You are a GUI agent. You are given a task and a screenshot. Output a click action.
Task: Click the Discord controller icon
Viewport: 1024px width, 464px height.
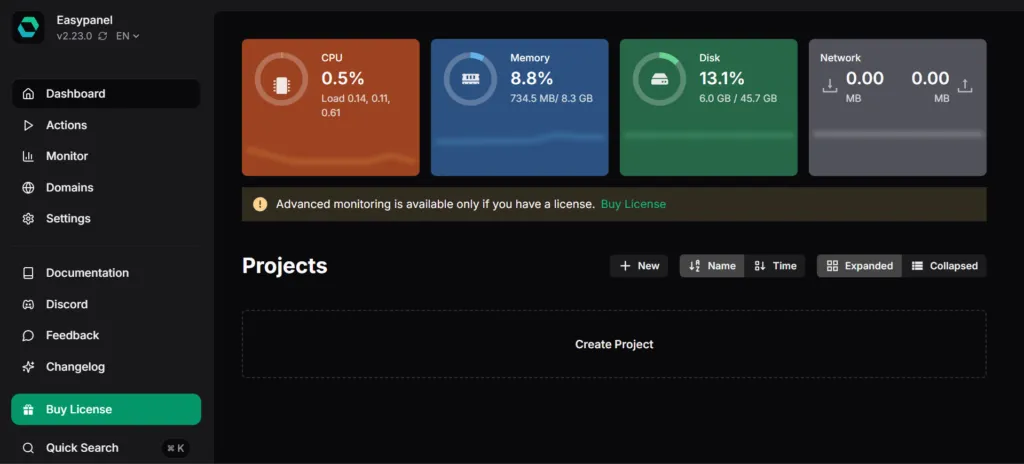pos(28,304)
